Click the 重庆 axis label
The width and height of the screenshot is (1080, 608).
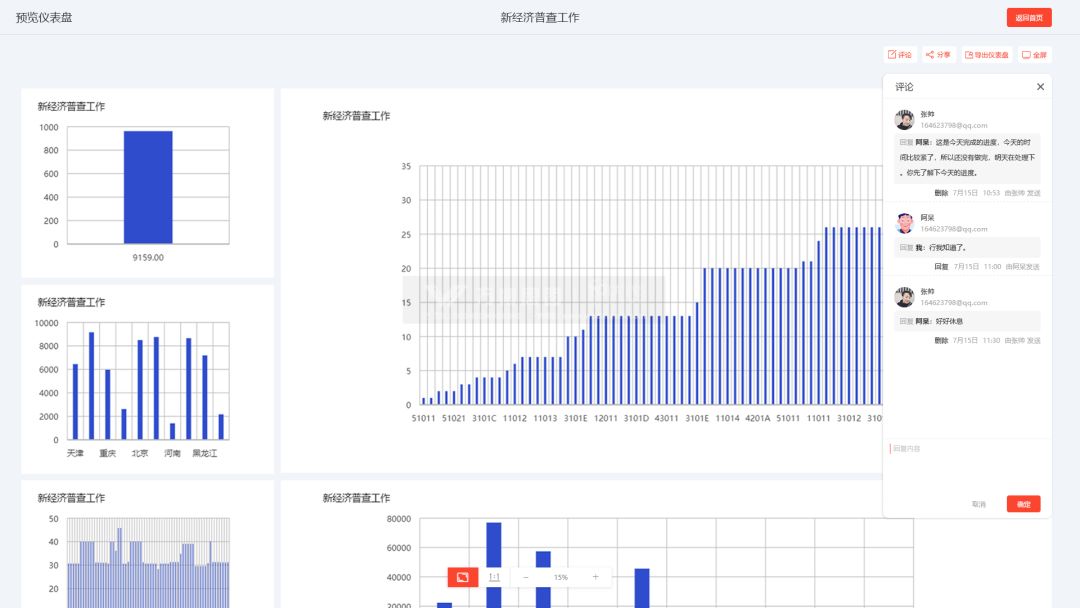tap(107, 453)
